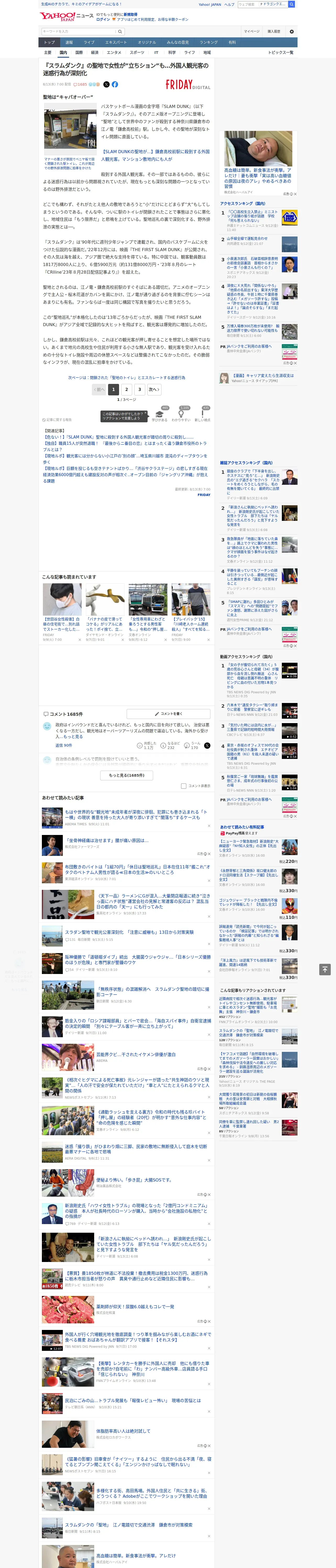Click うーん reaction on comment

click(x=187, y=746)
